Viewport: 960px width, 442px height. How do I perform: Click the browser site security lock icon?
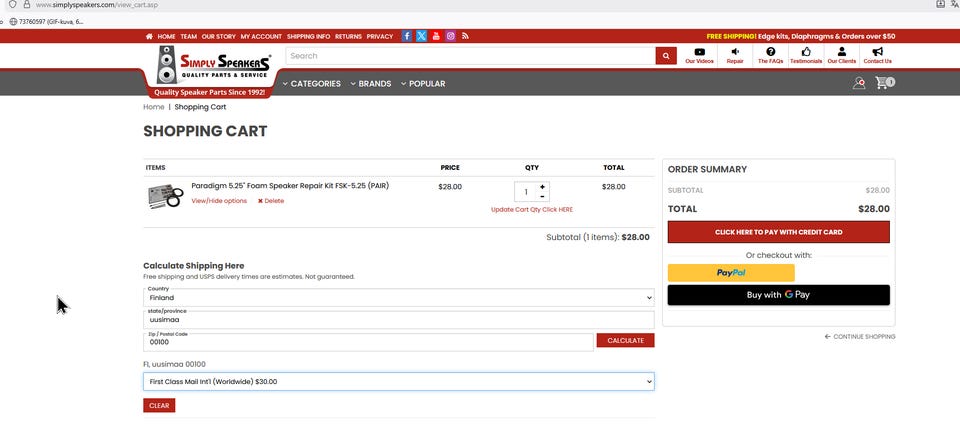pyautogui.click(x=26, y=4)
